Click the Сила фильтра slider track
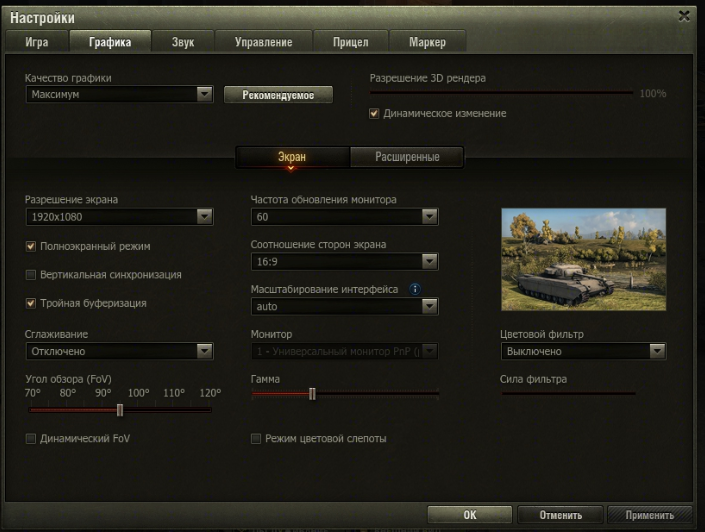705x532 pixels. (x=568, y=393)
